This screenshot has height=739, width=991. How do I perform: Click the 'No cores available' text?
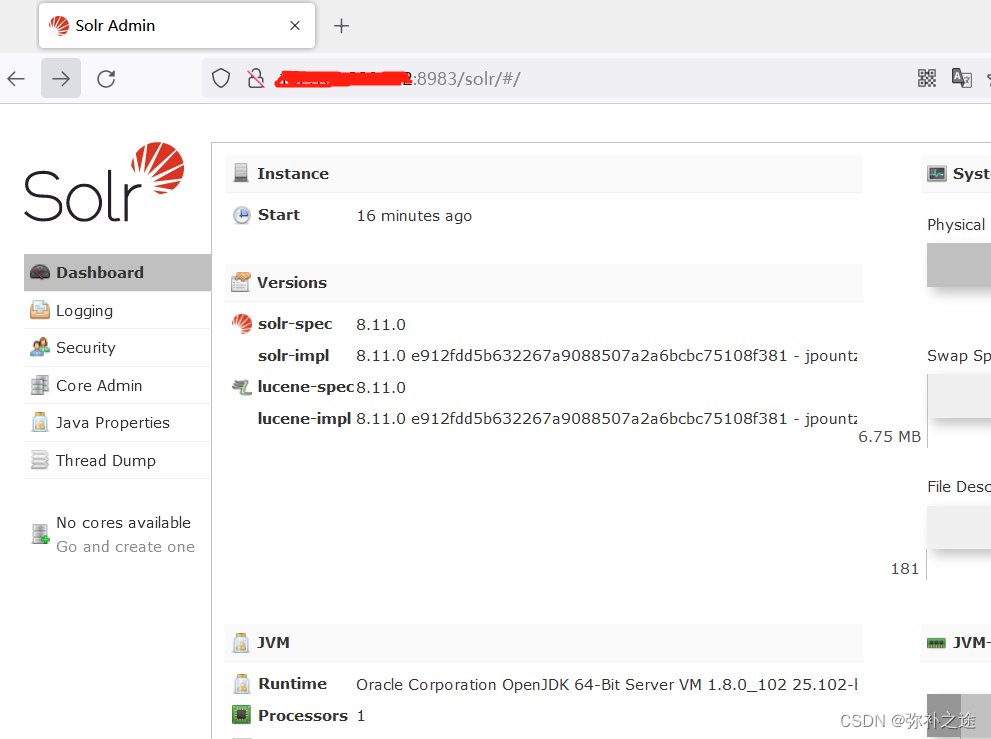tap(123, 523)
